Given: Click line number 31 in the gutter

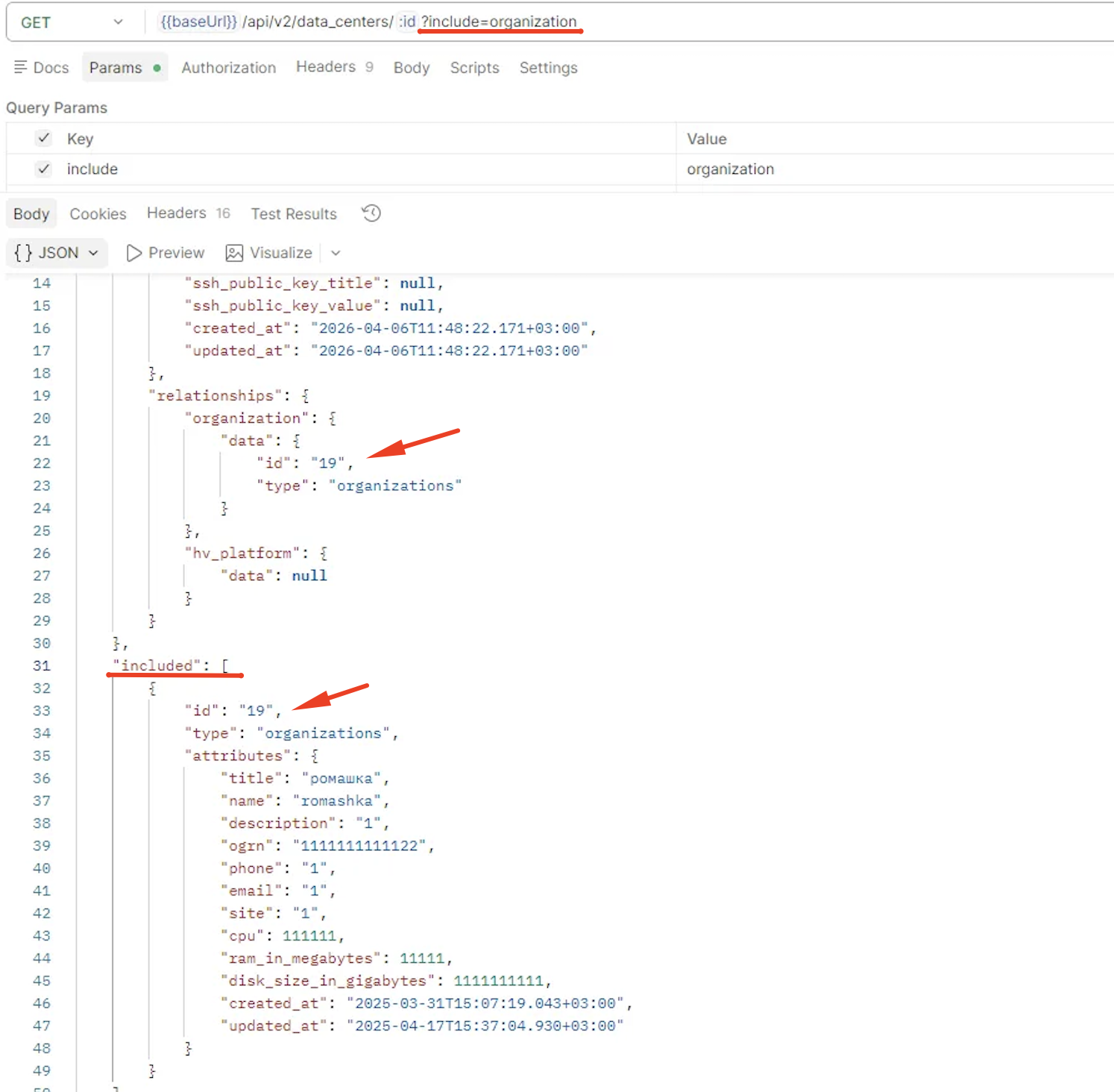Looking at the screenshot, I should pos(42,665).
